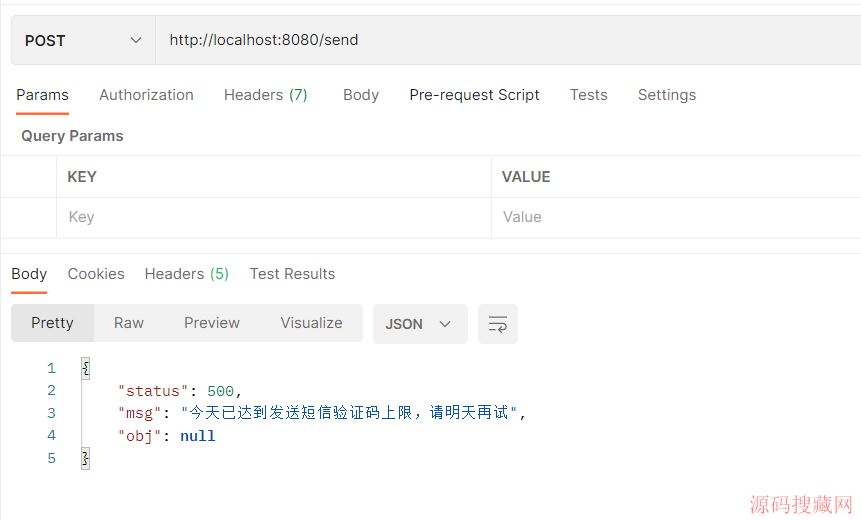Open the request Headers (7) tab
Image resolution: width=861 pixels, height=520 pixels.
[265, 95]
